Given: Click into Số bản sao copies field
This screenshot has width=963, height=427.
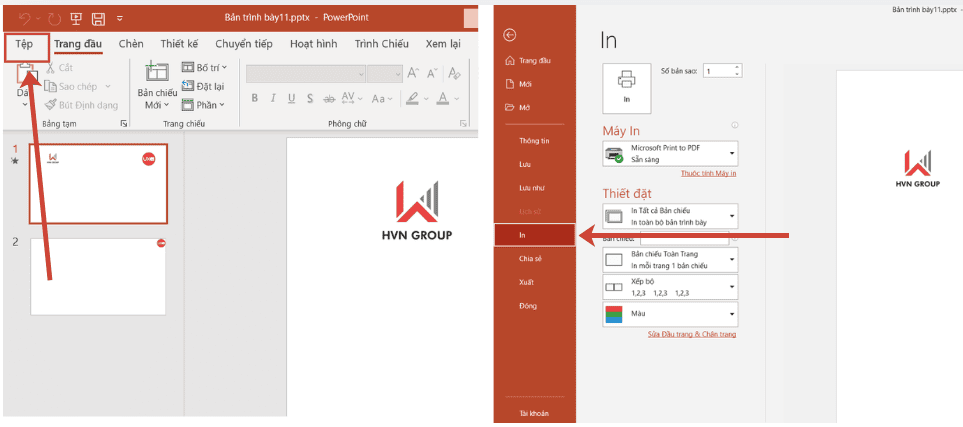Looking at the screenshot, I should pyautogui.click(x=719, y=71).
